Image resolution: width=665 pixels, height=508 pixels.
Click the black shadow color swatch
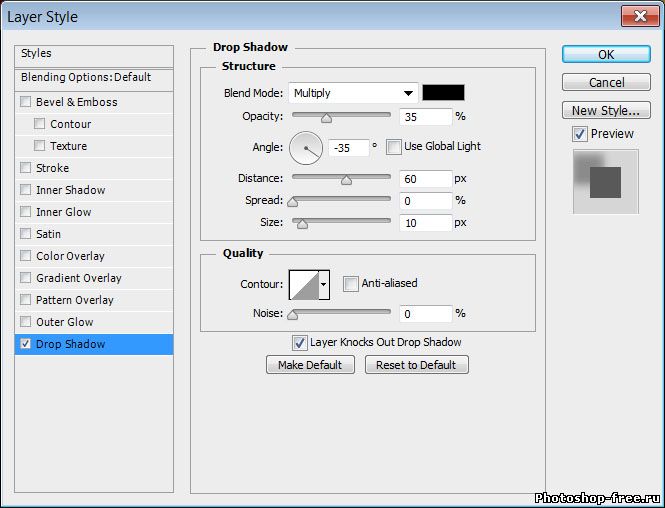(x=443, y=93)
